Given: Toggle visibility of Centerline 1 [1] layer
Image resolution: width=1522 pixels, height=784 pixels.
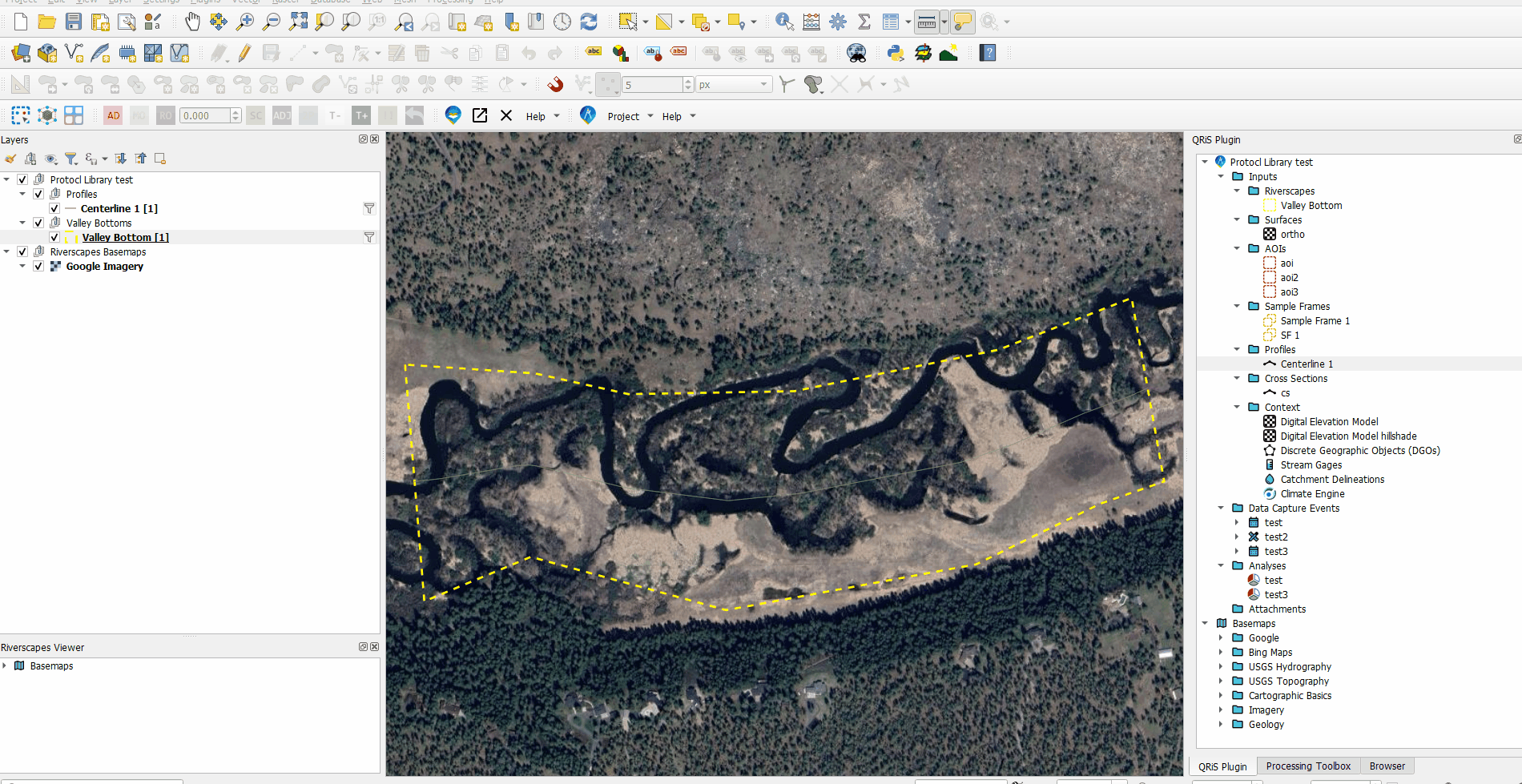Looking at the screenshot, I should pyautogui.click(x=54, y=209).
